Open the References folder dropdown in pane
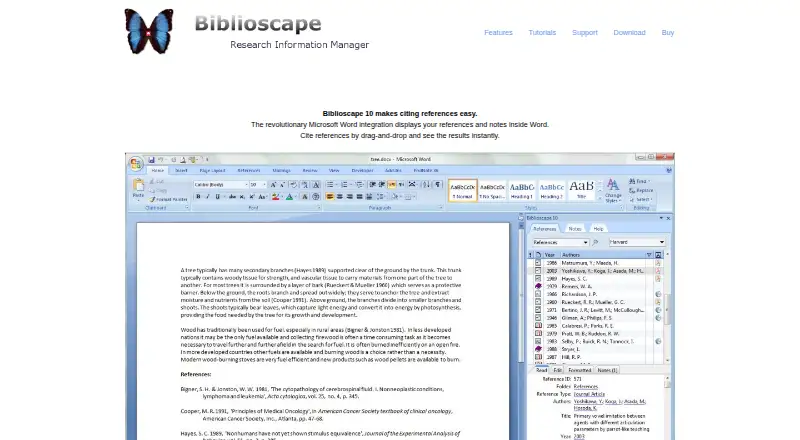The width and height of the screenshot is (800, 440). click(x=560, y=242)
